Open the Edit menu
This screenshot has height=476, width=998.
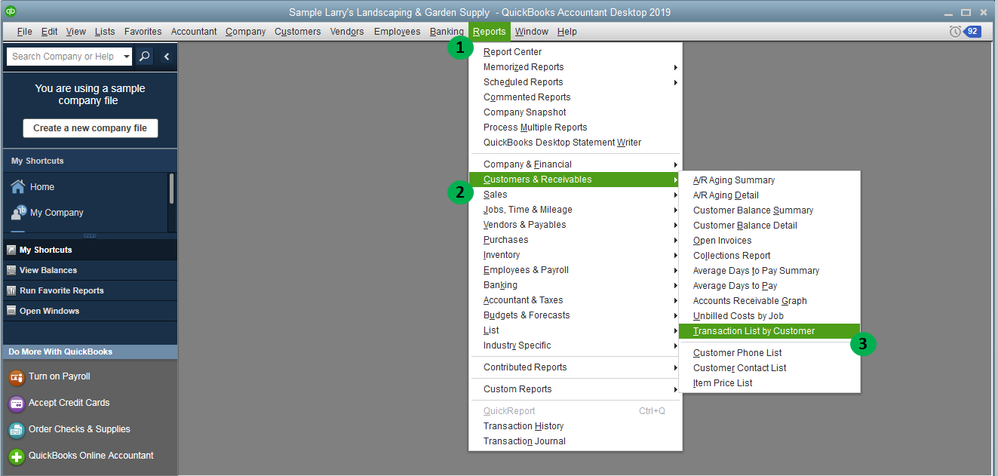tap(50, 32)
